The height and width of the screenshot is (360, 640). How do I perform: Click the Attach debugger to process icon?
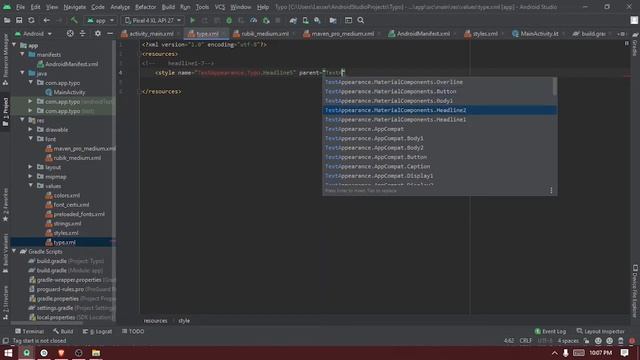coord(266,20)
